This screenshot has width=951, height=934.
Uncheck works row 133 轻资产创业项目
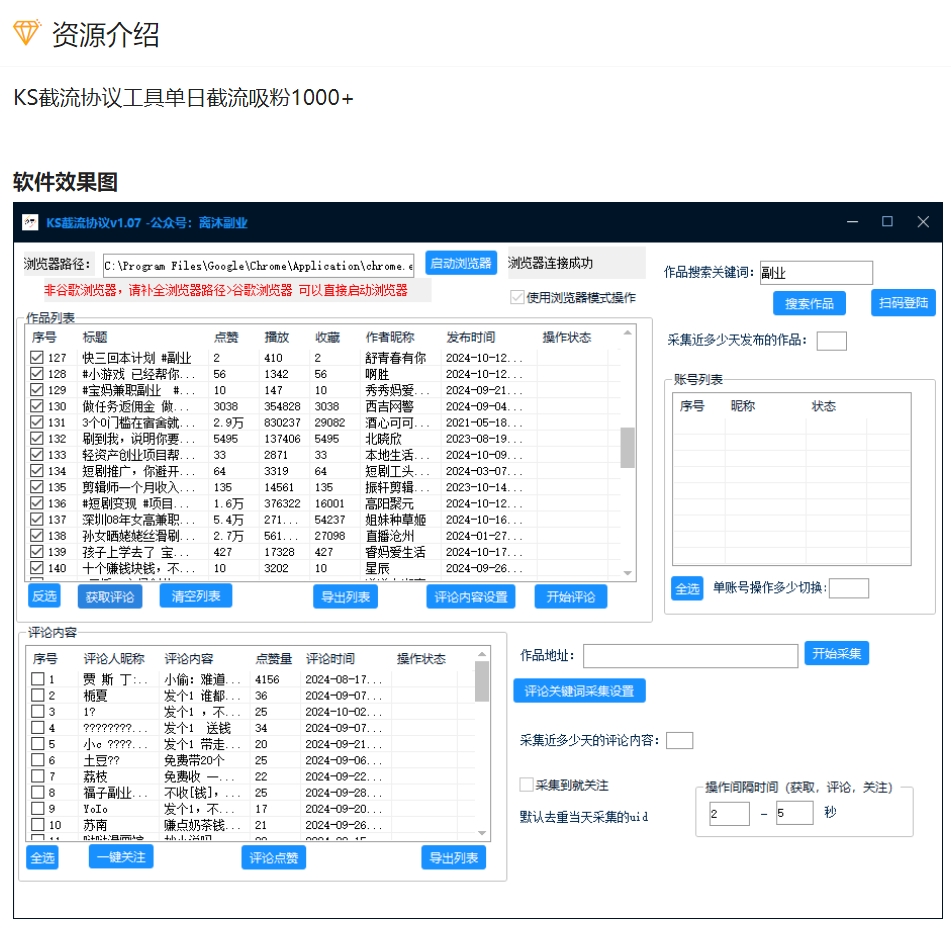[x=36, y=454]
